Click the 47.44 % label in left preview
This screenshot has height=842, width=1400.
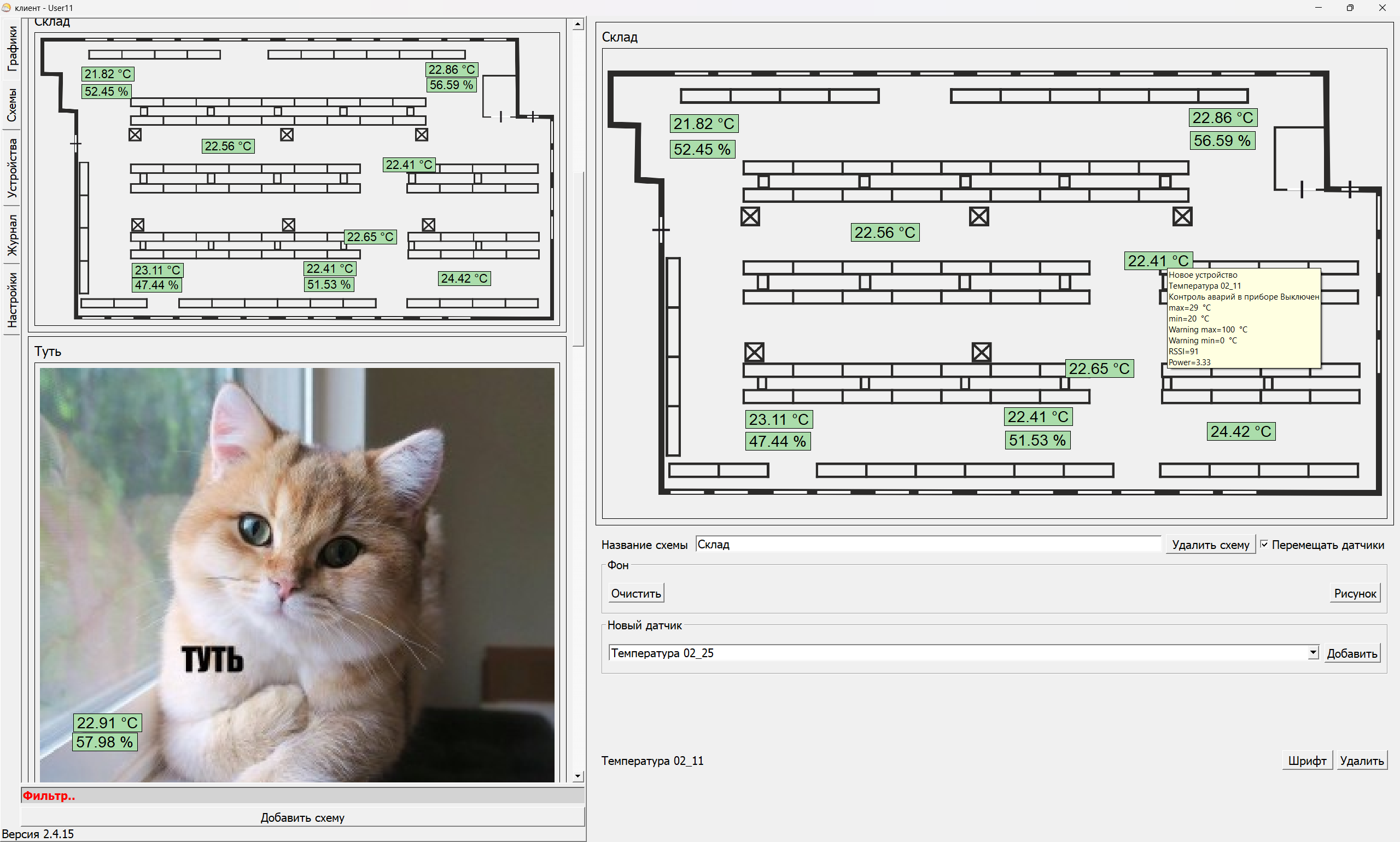click(x=156, y=285)
